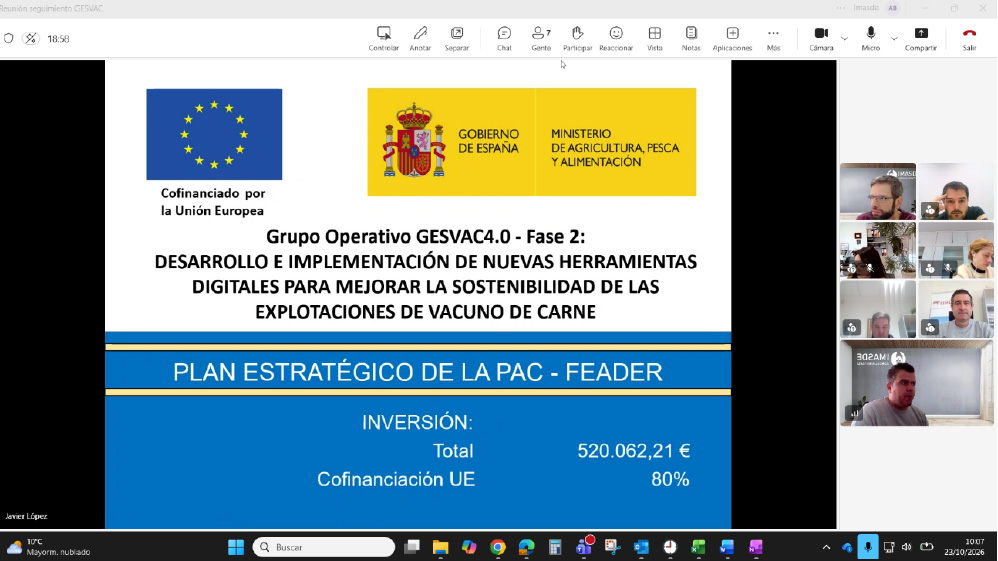Open OneNote from the taskbar
Screen dimensions: 998x561
756,547
